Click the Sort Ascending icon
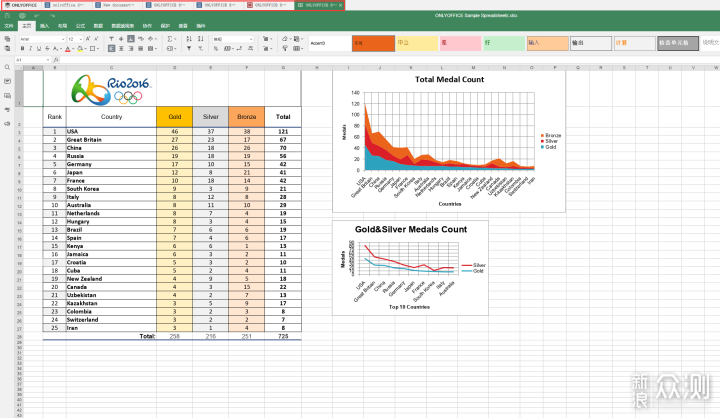Screen dimensions: 720x418 (189, 39)
